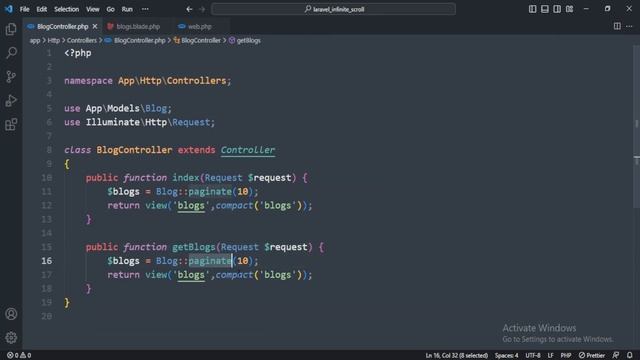
Task: Open the Explorer view in activity bar
Action: pyautogui.click(x=11, y=29)
